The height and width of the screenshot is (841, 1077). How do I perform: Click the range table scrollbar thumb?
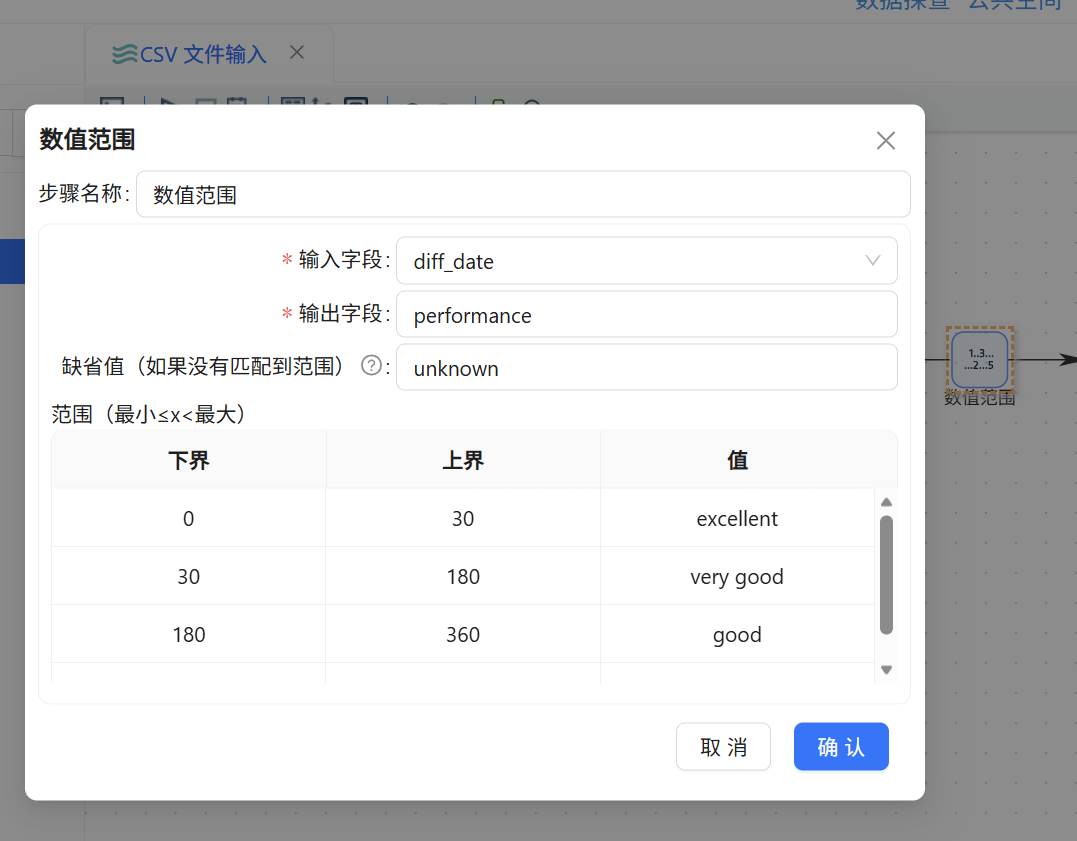click(x=886, y=575)
